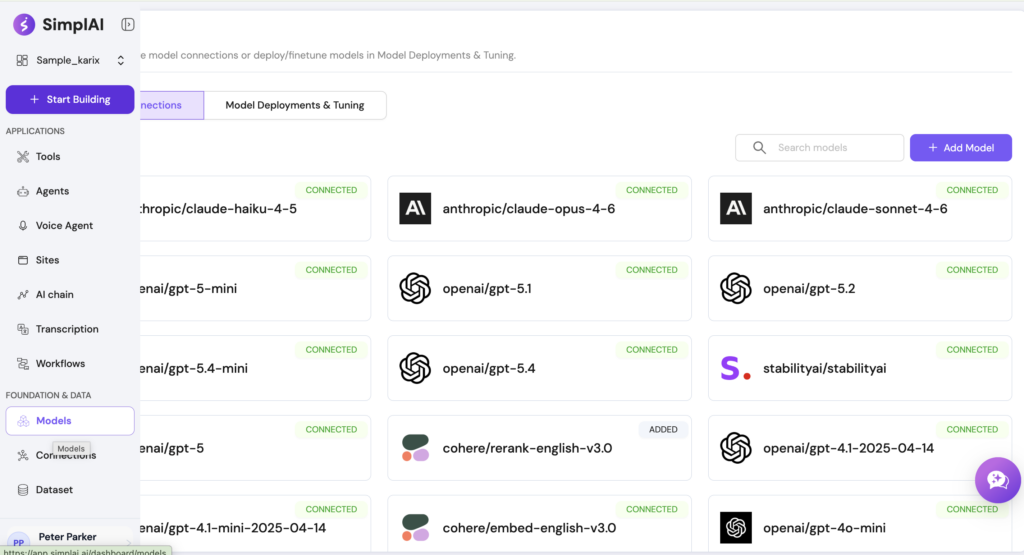Navigate to AI chain
This screenshot has height=555, width=1024.
(x=70, y=294)
